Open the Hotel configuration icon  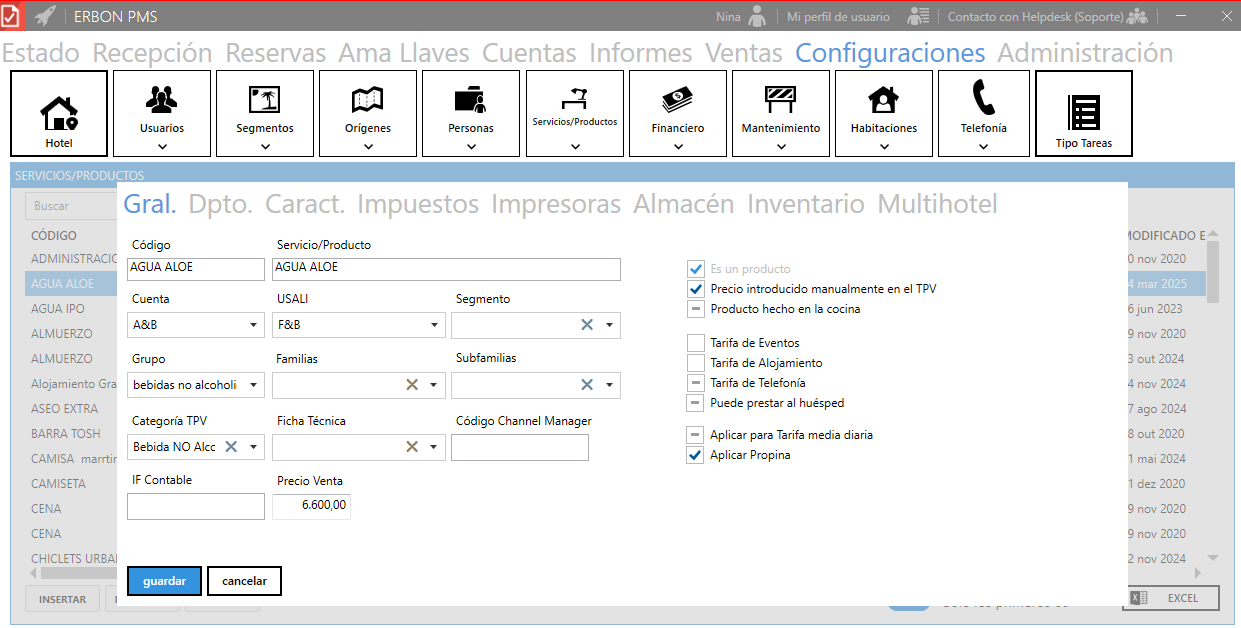pyautogui.click(x=59, y=113)
